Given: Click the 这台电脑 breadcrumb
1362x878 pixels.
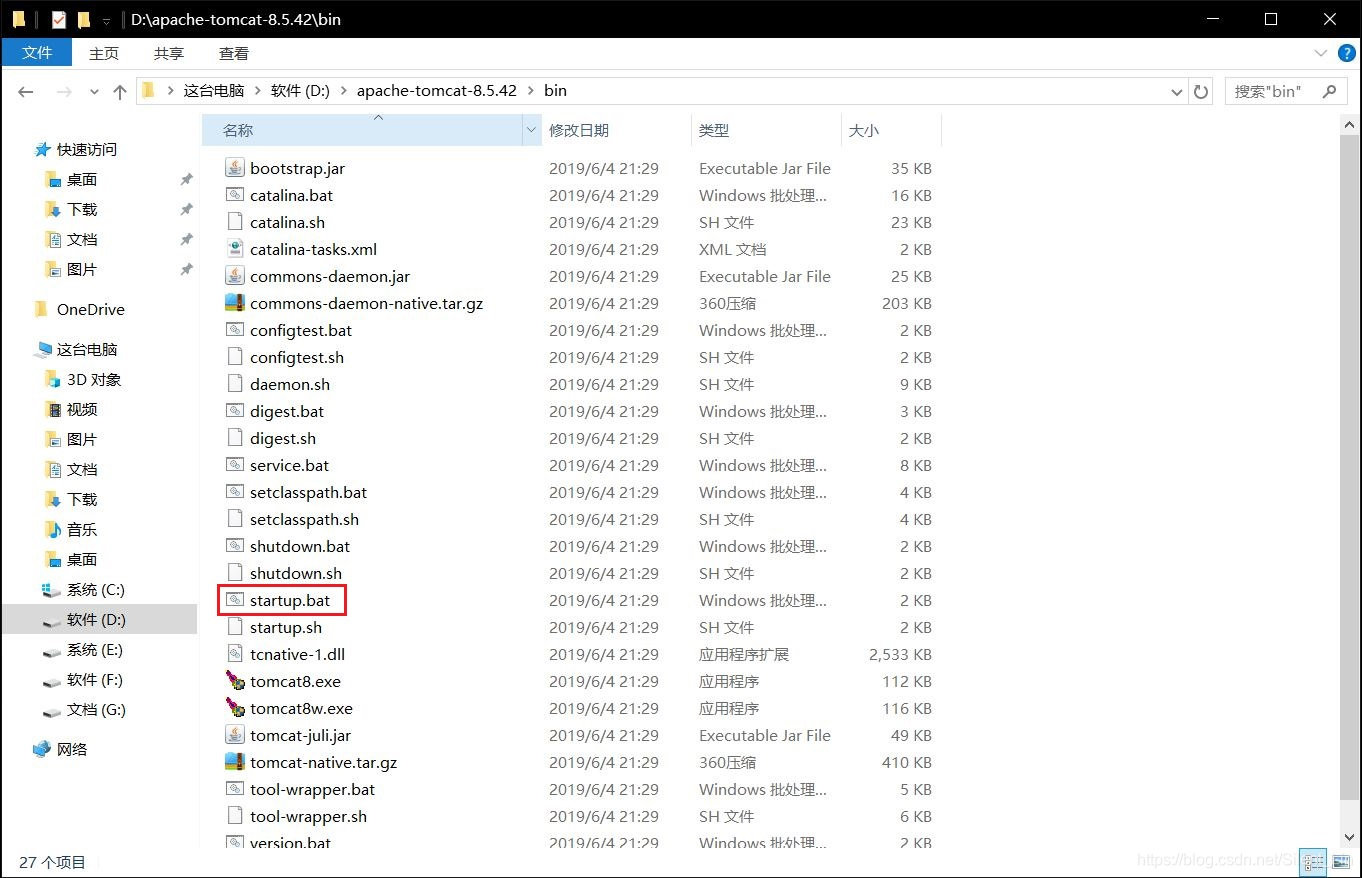Looking at the screenshot, I should tap(214, 90).
